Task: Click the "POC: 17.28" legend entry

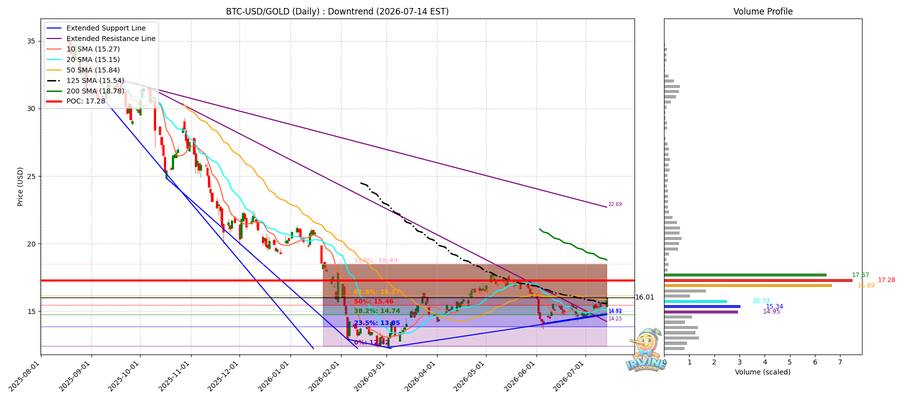Action: (x=77, y=102)
